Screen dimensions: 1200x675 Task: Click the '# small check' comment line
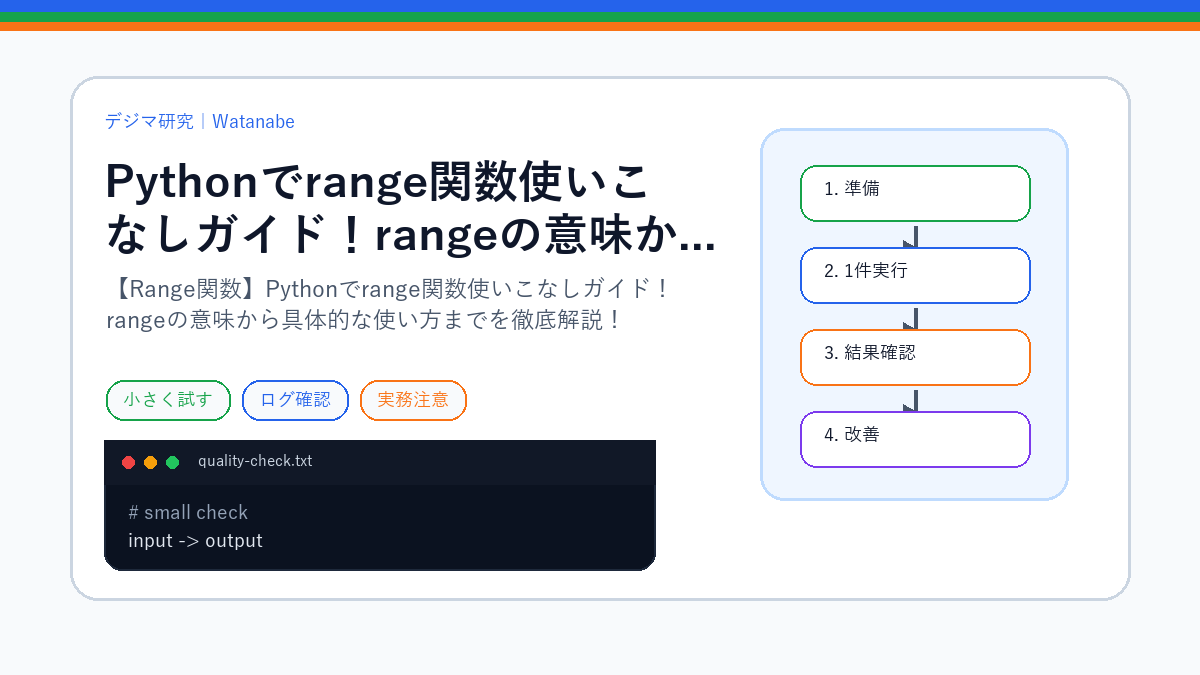[x=188, y=512]
